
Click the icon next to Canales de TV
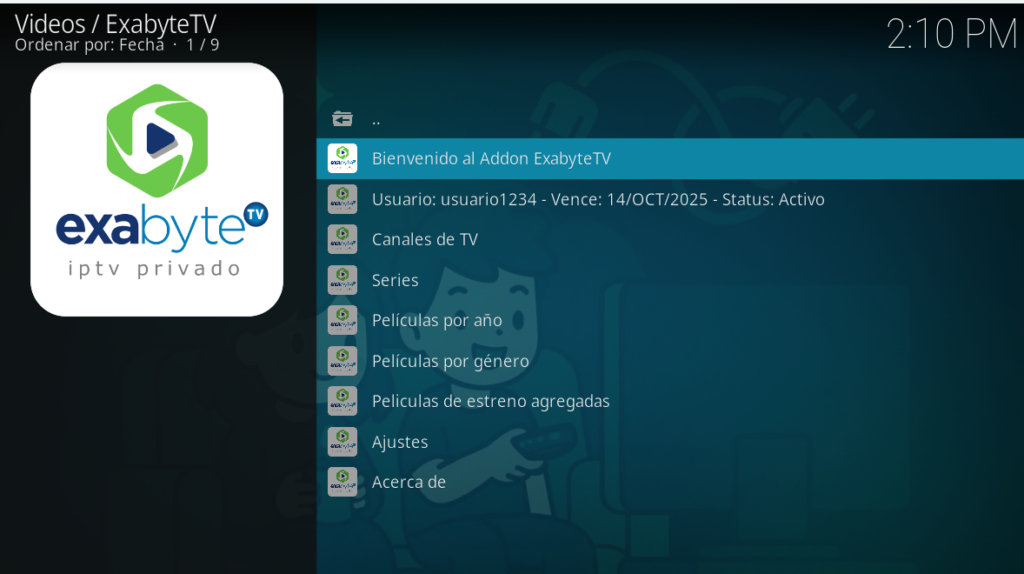(x=342, y=239)
